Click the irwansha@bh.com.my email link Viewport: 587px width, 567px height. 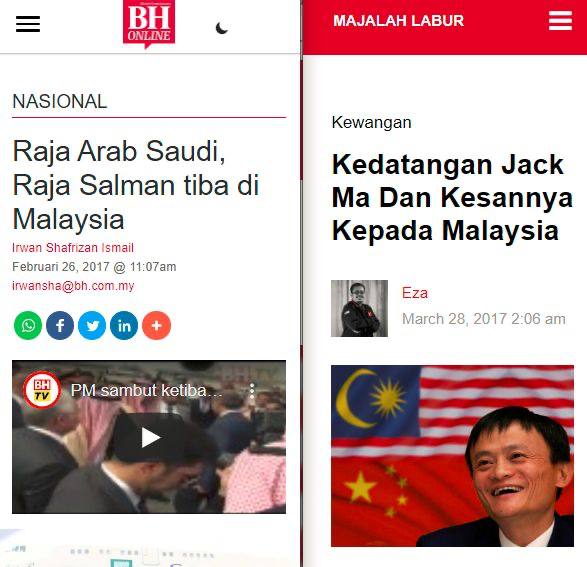(x=73, y=286)
